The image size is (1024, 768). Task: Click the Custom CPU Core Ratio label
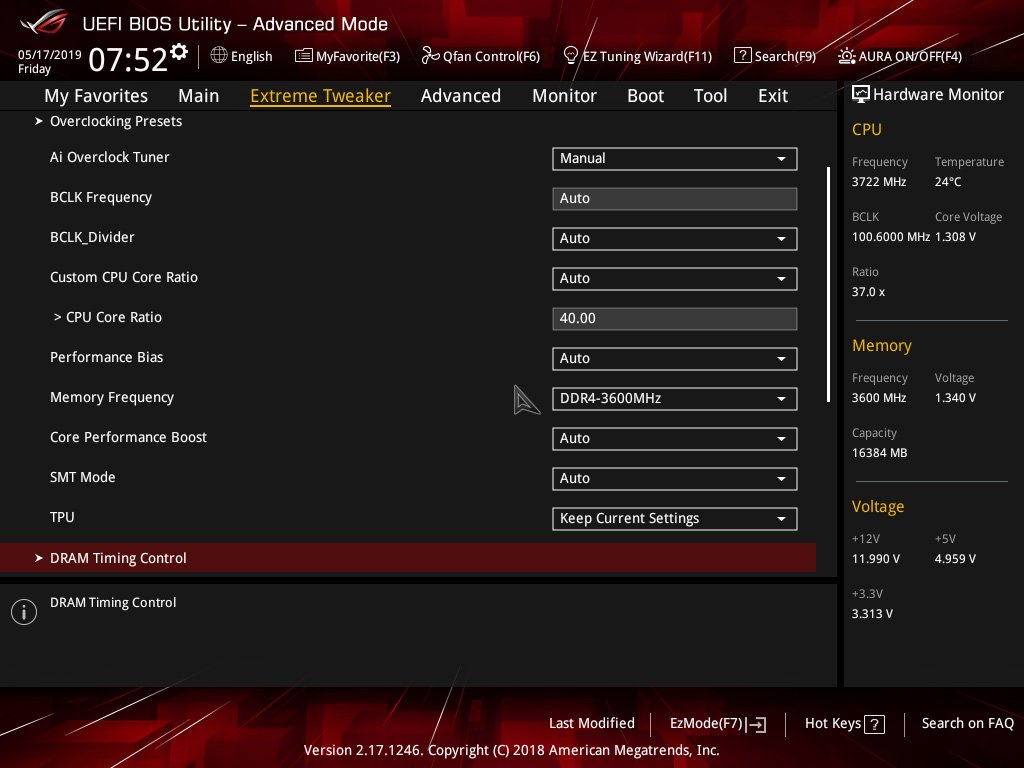(x=123, y=277)
